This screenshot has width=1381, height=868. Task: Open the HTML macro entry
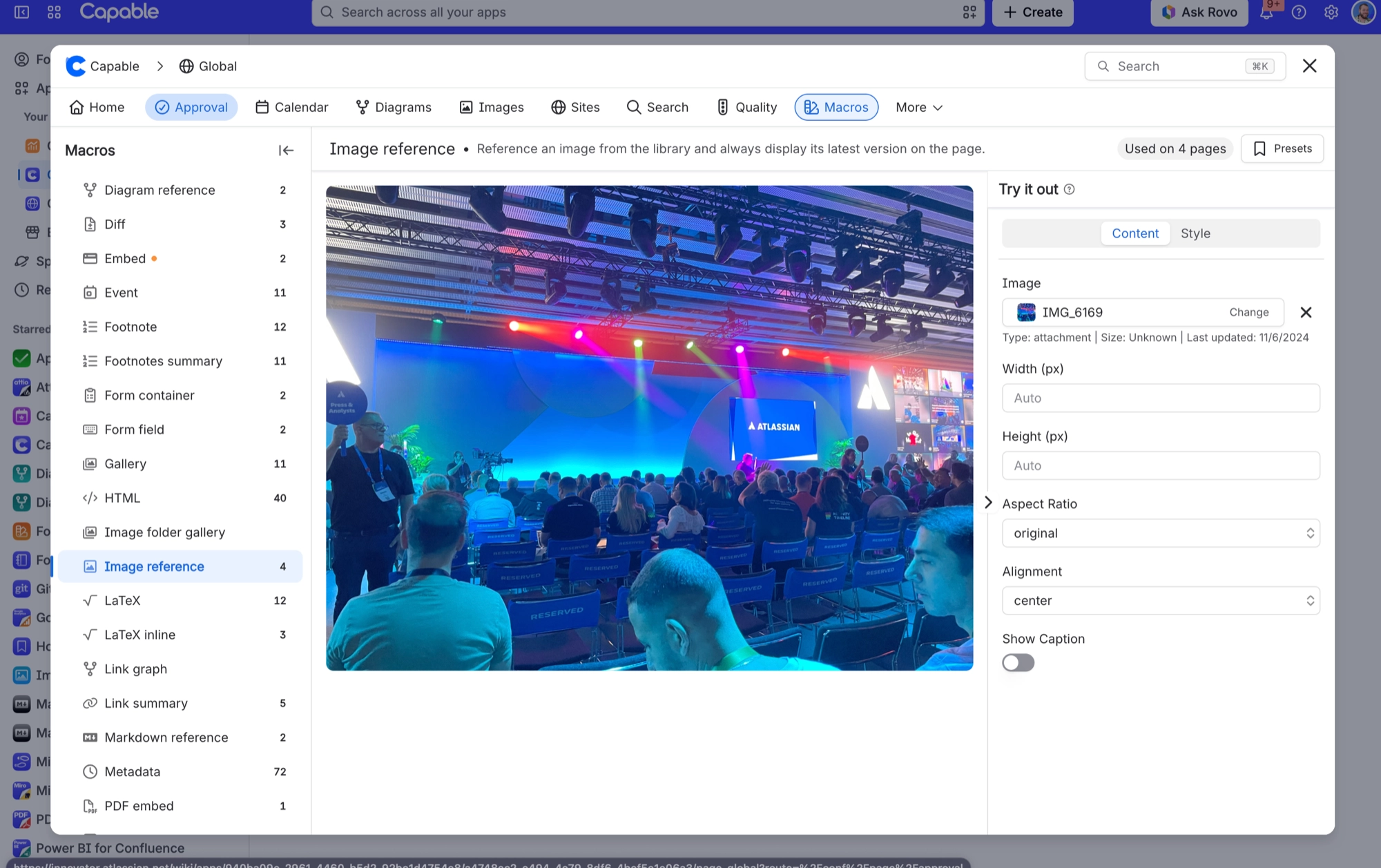tap(181, 498)
